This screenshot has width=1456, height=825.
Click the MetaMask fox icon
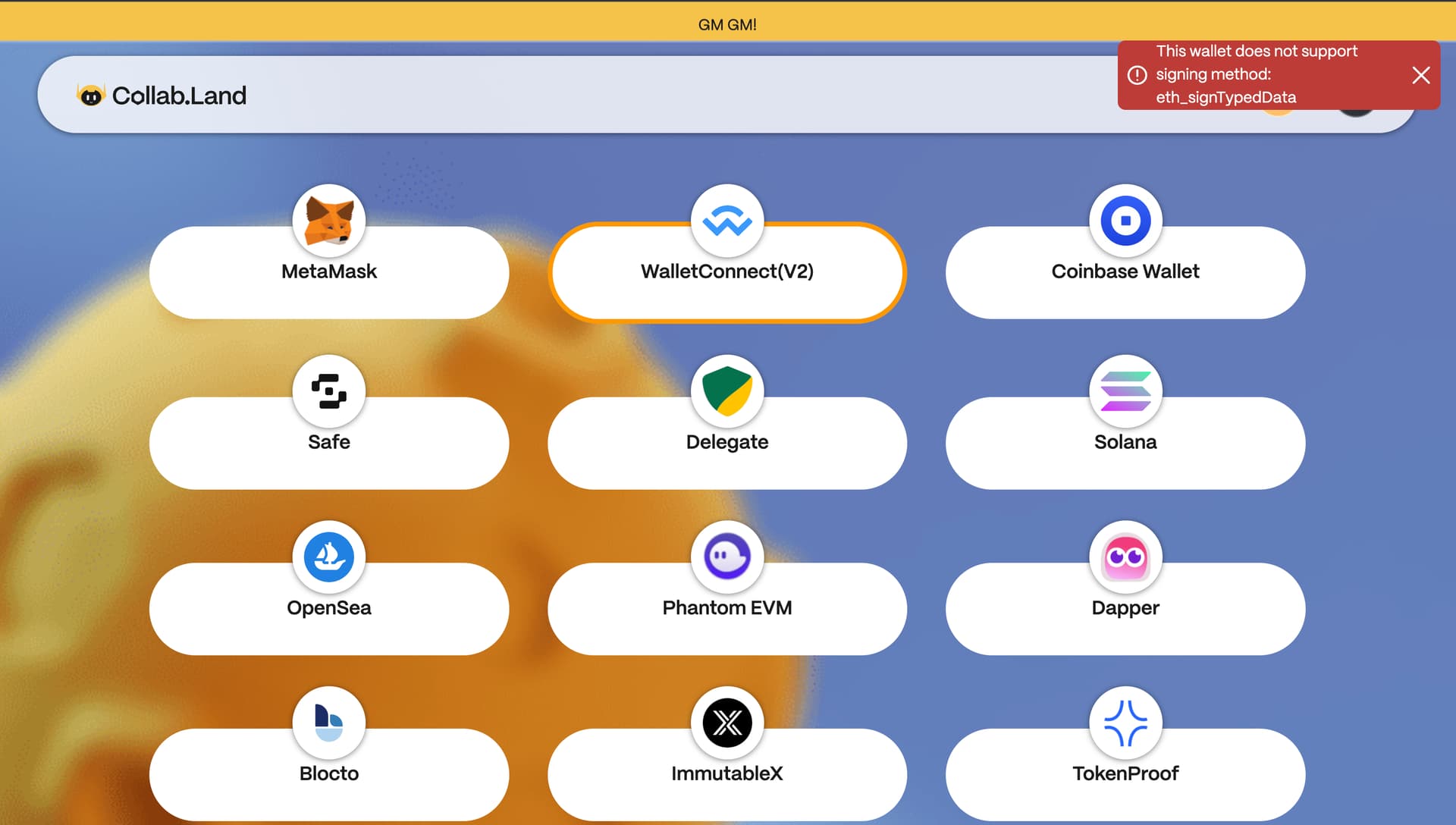click(329, 221)
